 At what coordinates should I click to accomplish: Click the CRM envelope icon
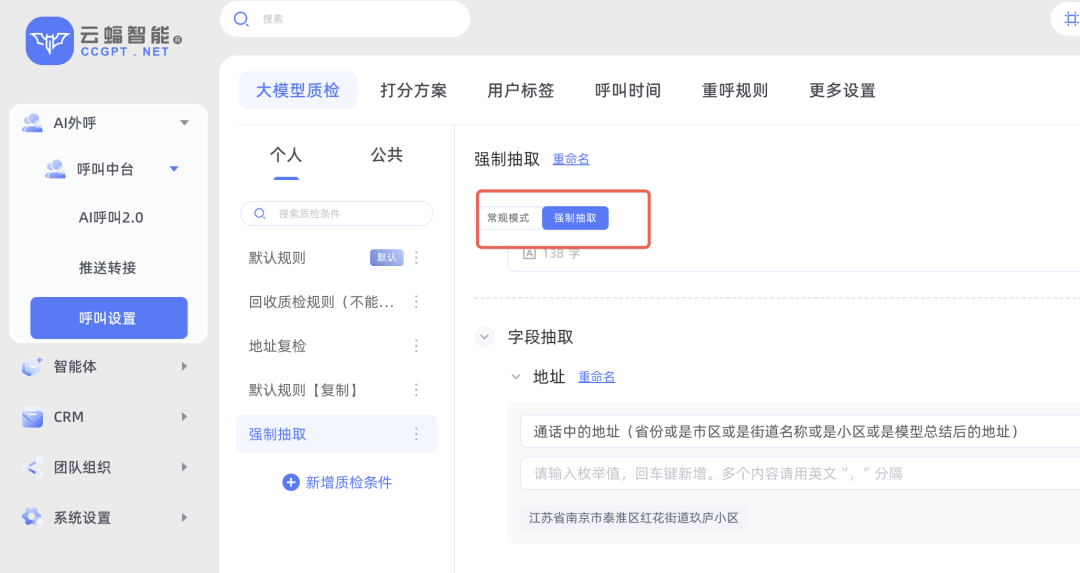point(32,417)
